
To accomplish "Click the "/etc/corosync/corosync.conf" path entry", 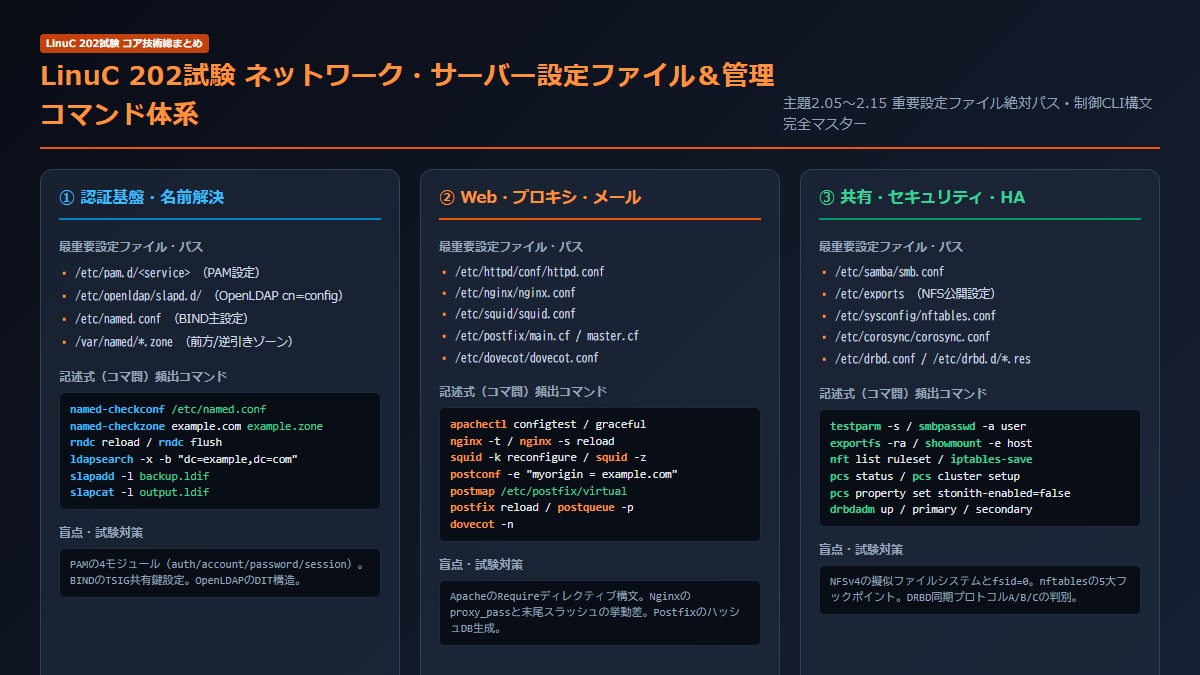I will pyautogui.click(x=911, y=337).
